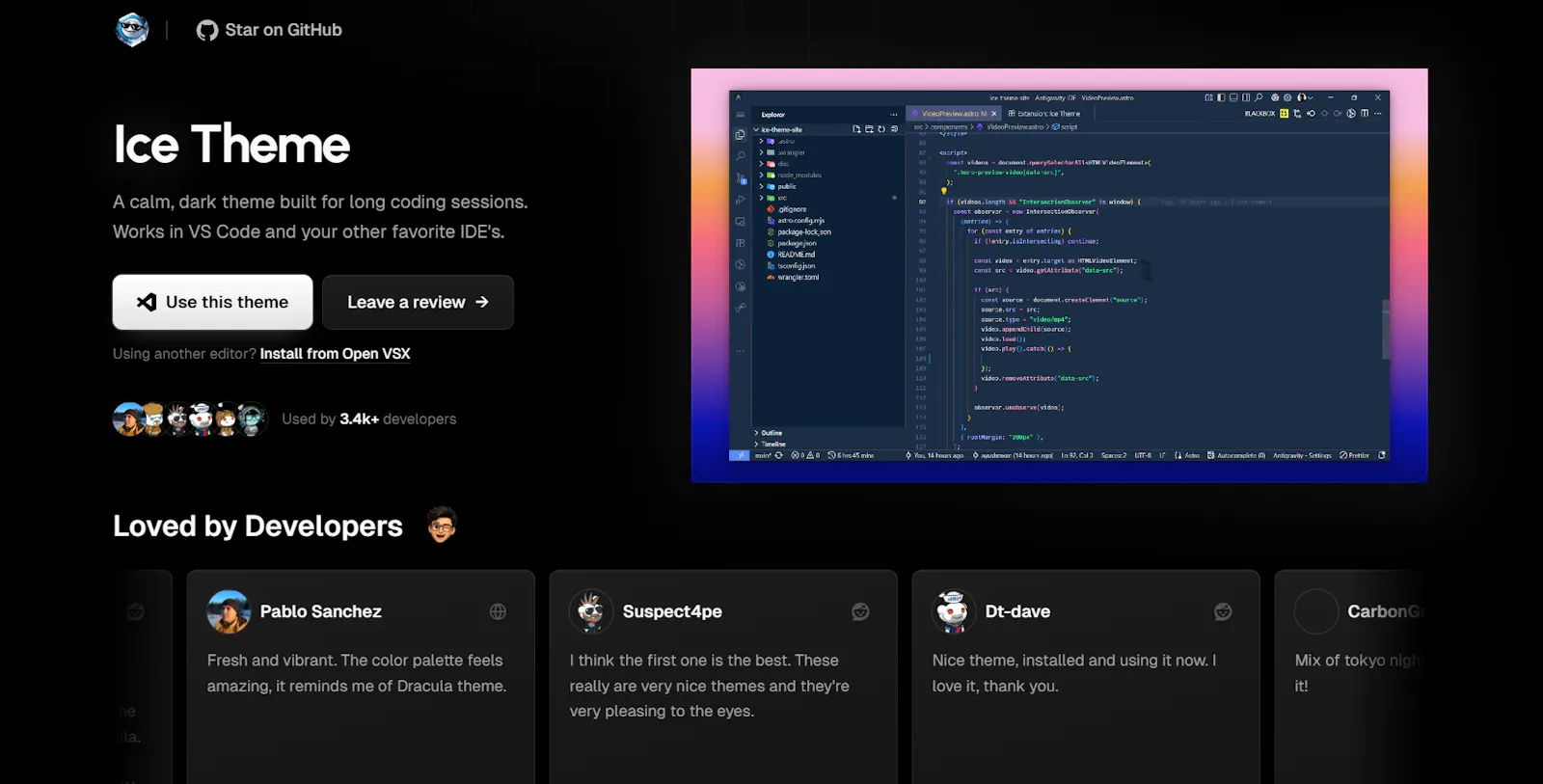Open account avatar dropdown in preview title bar
1543x784 pixels.
1305,97
